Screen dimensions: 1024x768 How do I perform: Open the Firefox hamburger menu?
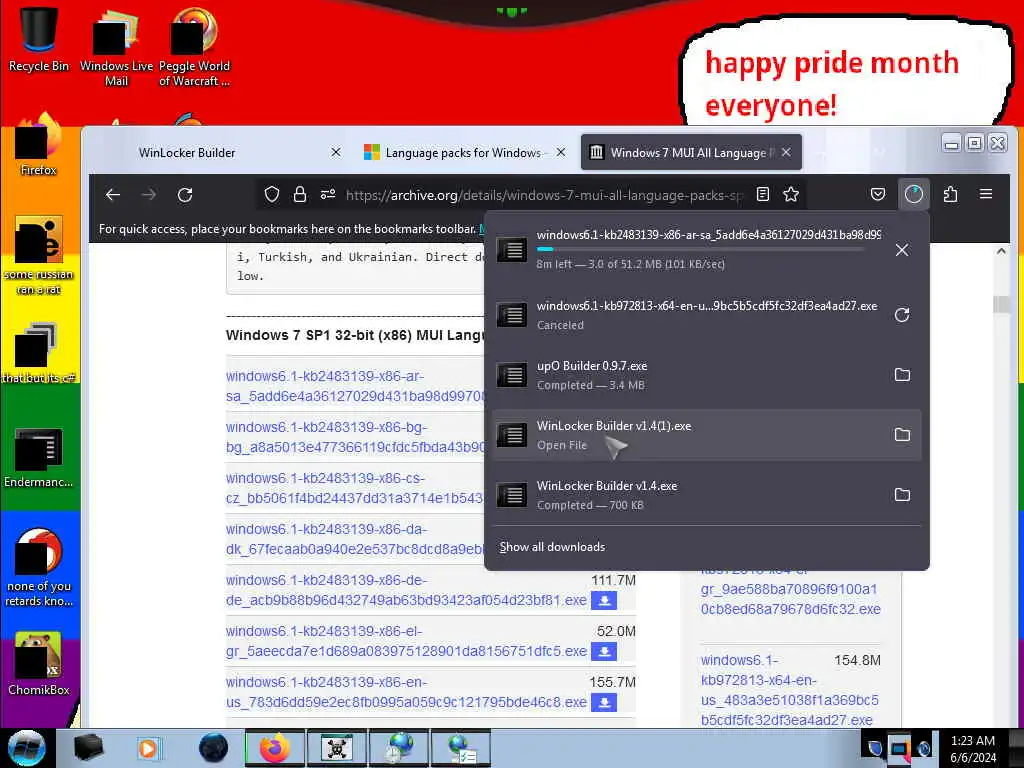[986, 194]
